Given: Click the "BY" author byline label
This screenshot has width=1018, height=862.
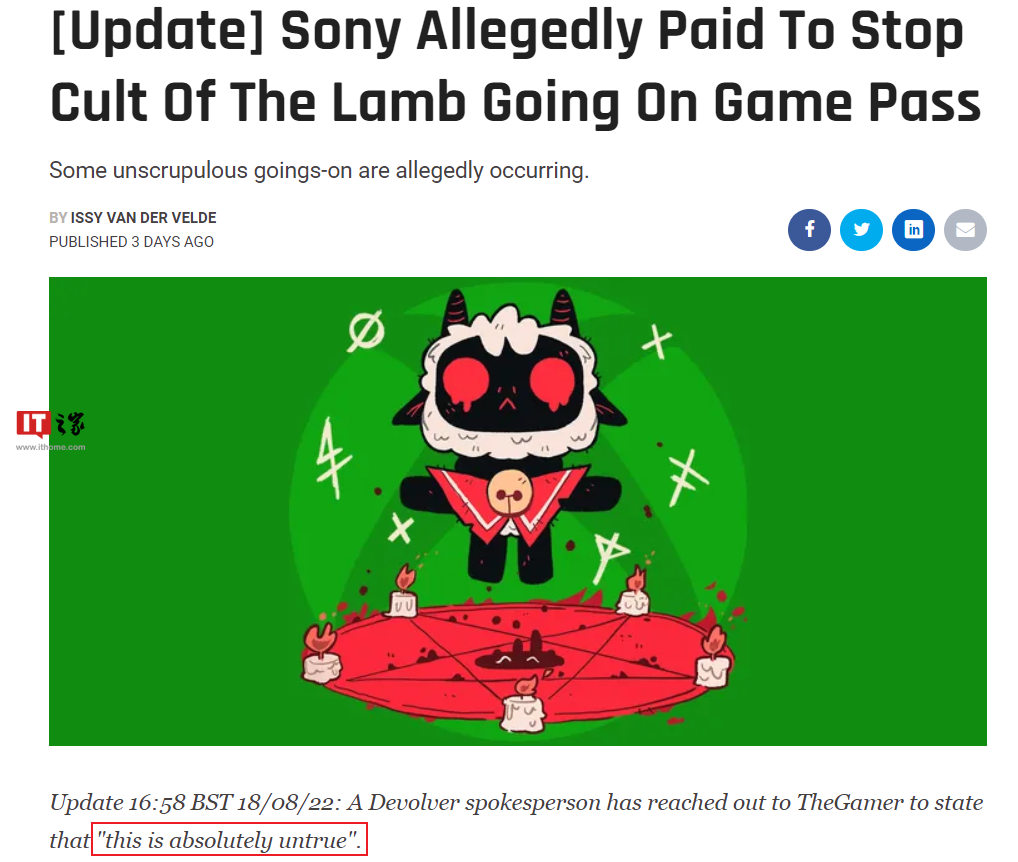Looking at the screenshot, I should point(58,217).
